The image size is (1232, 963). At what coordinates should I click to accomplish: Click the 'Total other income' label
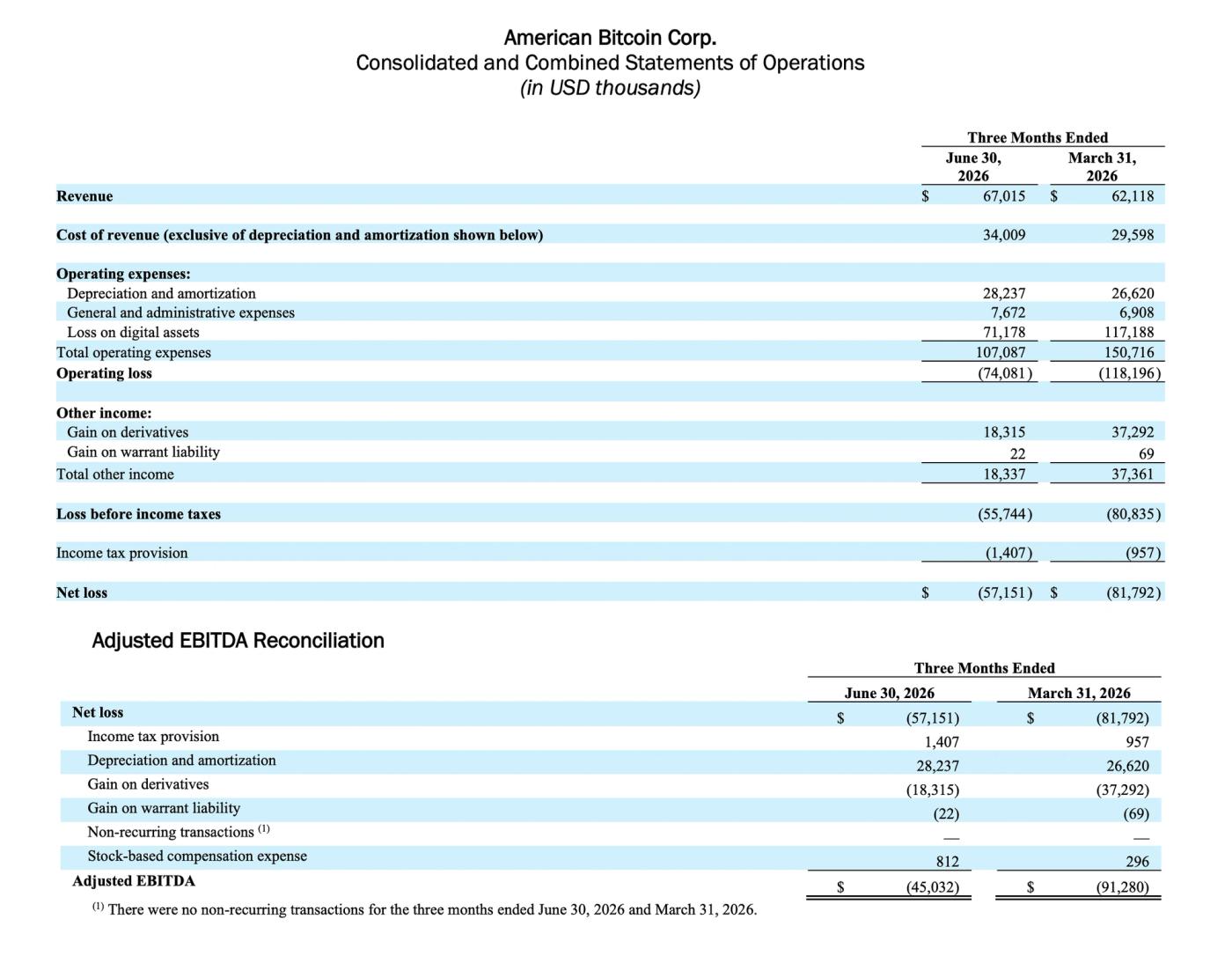115,474
